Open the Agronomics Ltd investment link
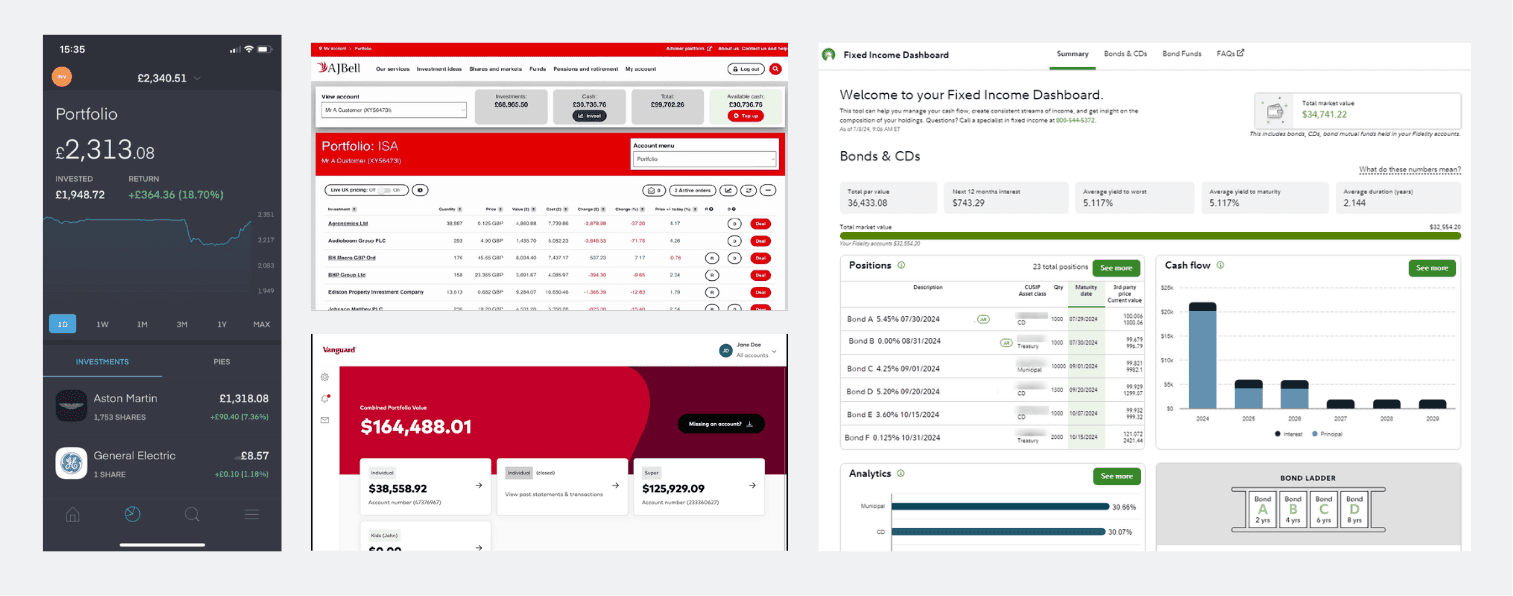 (348, 224)
